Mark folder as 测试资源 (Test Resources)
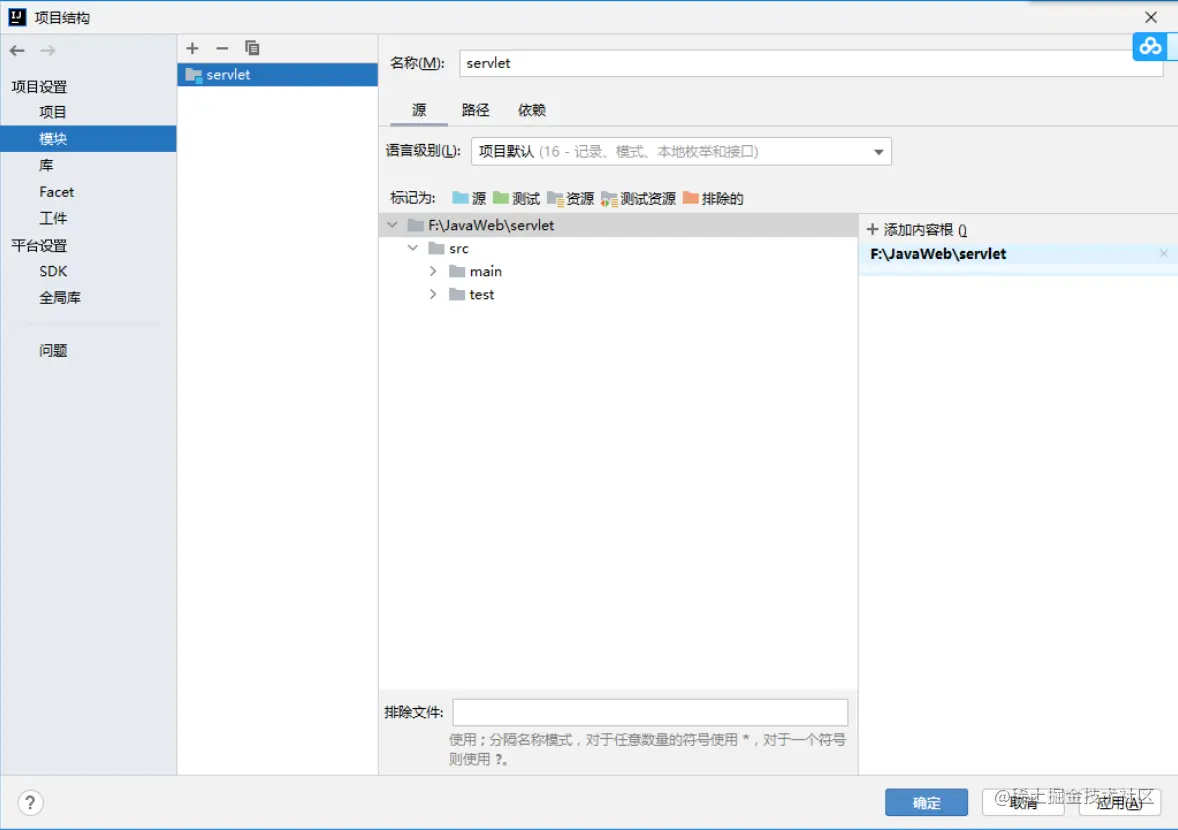 tap(639, 198)
